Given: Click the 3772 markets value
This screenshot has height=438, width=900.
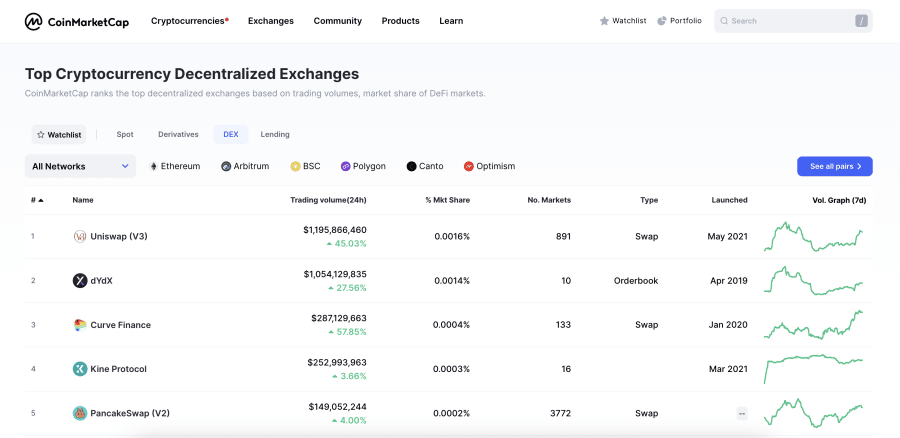Looking at the screenshot, I should point(560,413).
